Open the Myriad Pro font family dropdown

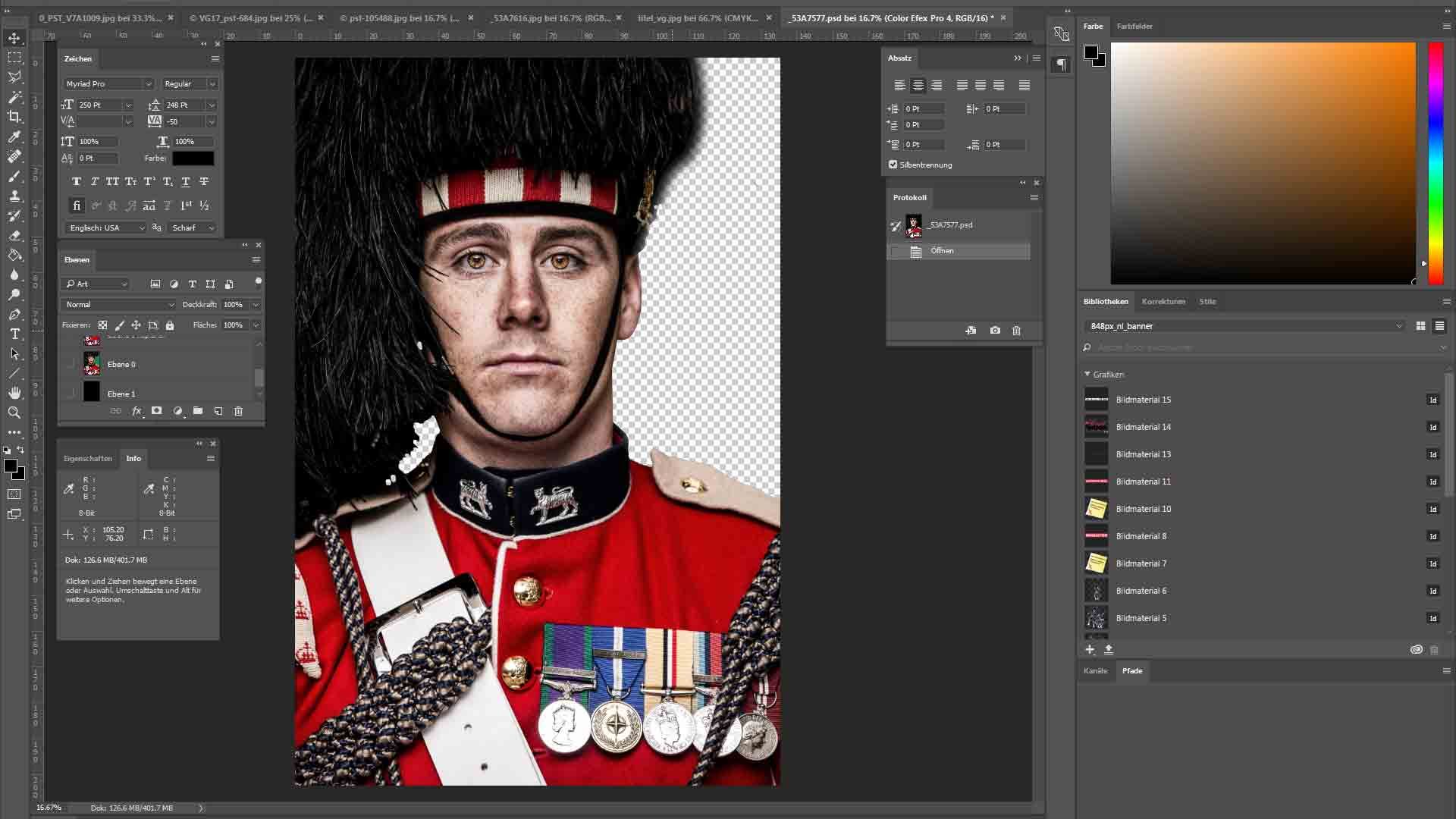click(x=149, y=84)
